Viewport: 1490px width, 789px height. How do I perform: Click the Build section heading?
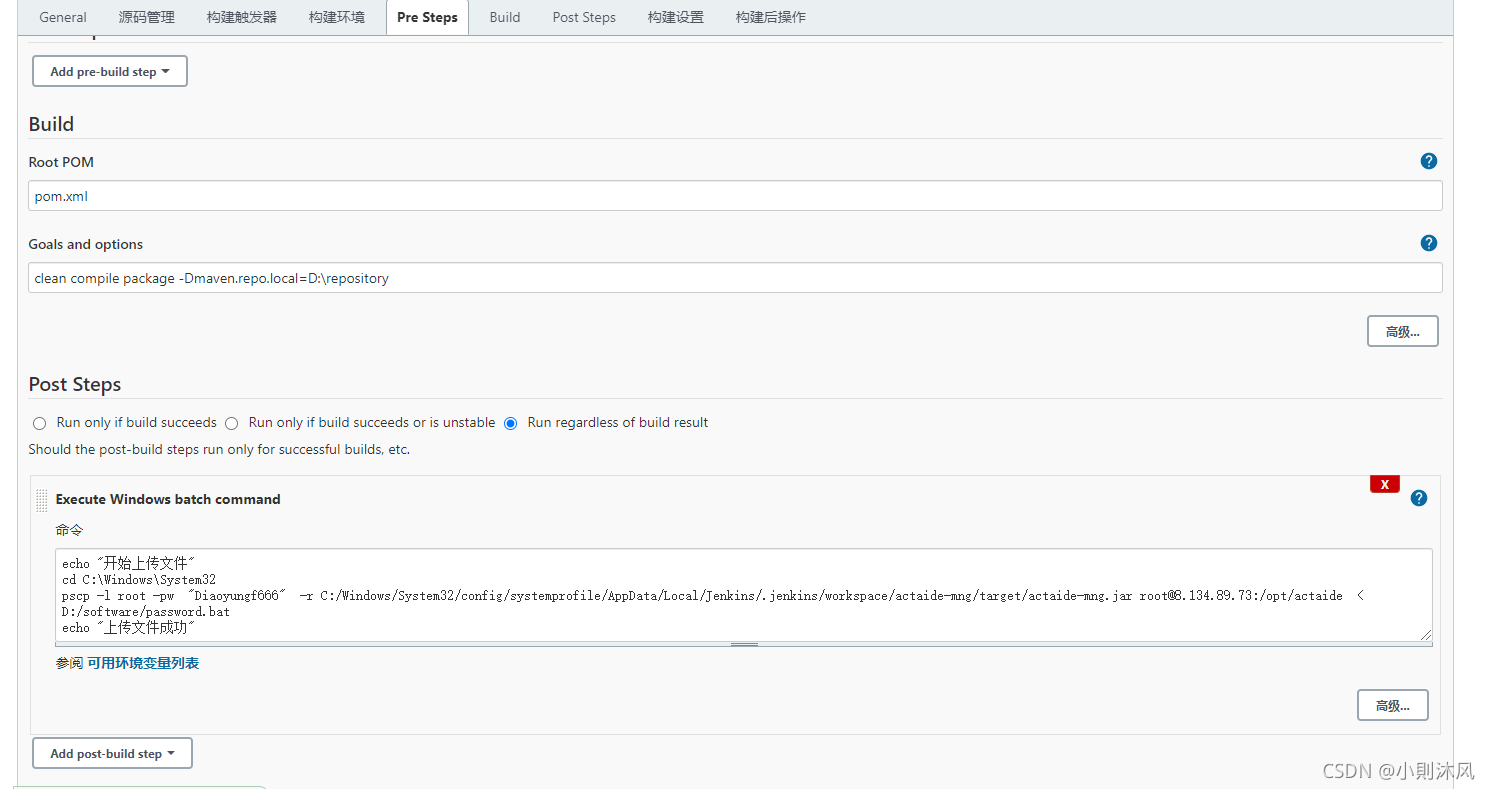pyautogui.click(x=51, y=124)
